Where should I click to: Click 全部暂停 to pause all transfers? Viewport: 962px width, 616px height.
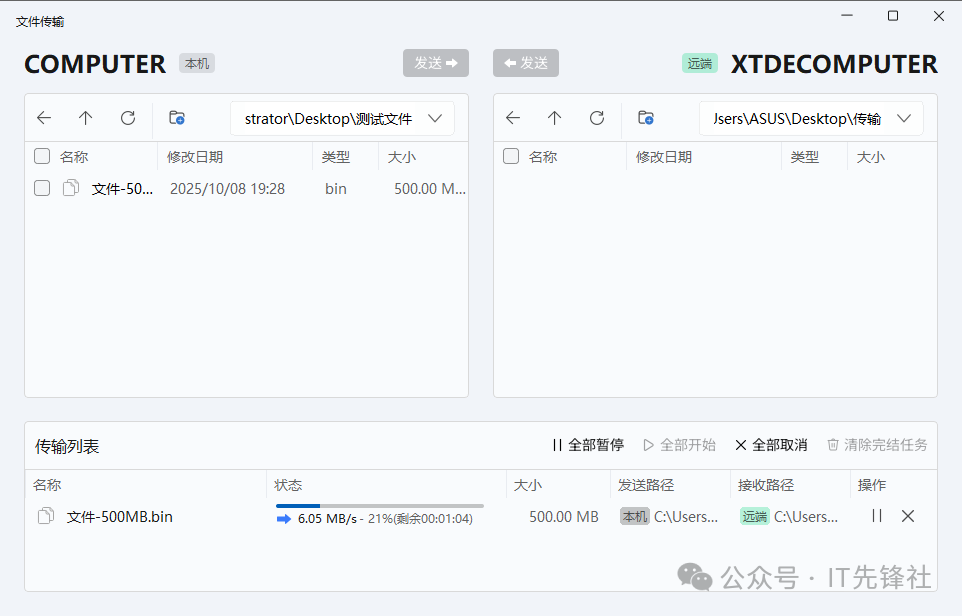click(588, 445)
